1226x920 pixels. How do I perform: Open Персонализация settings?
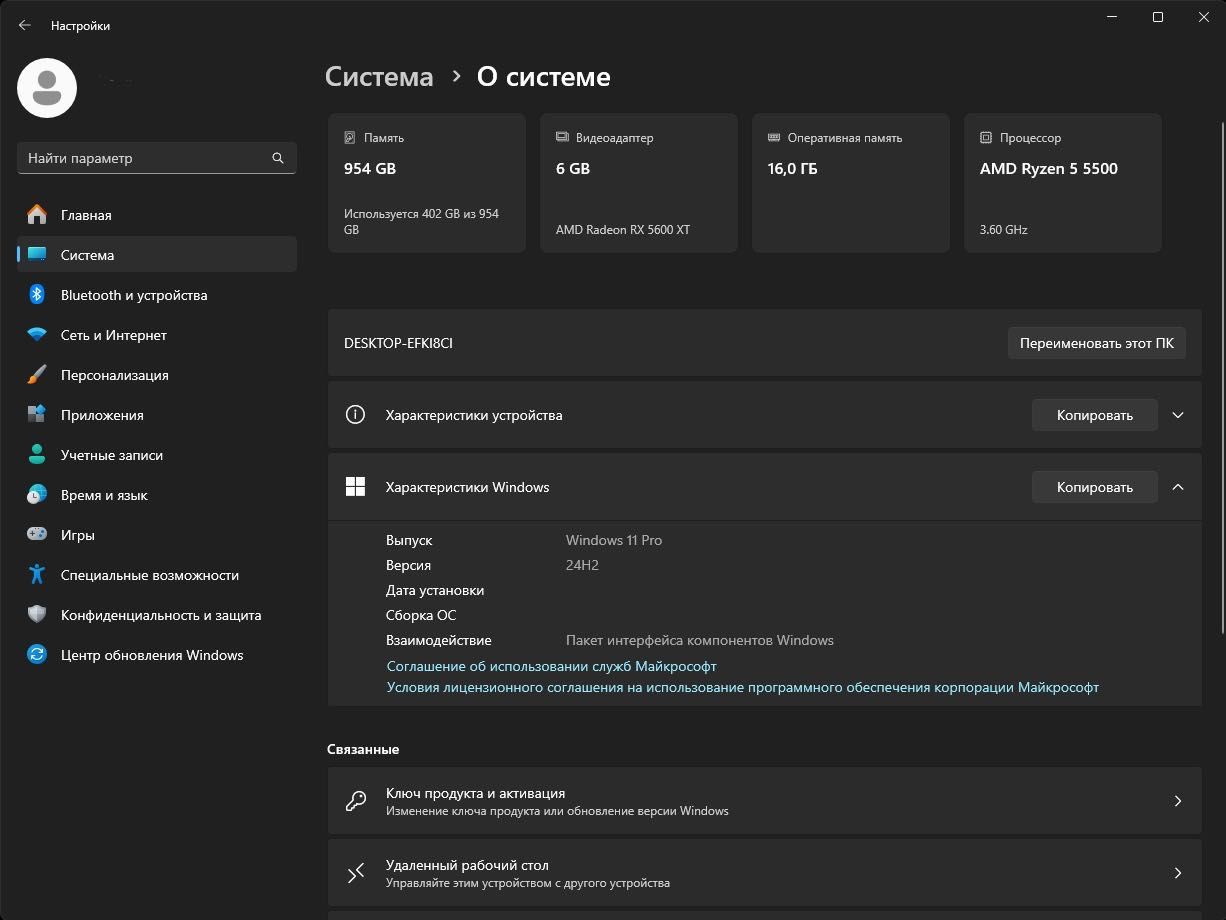click(x=157, y=375)
